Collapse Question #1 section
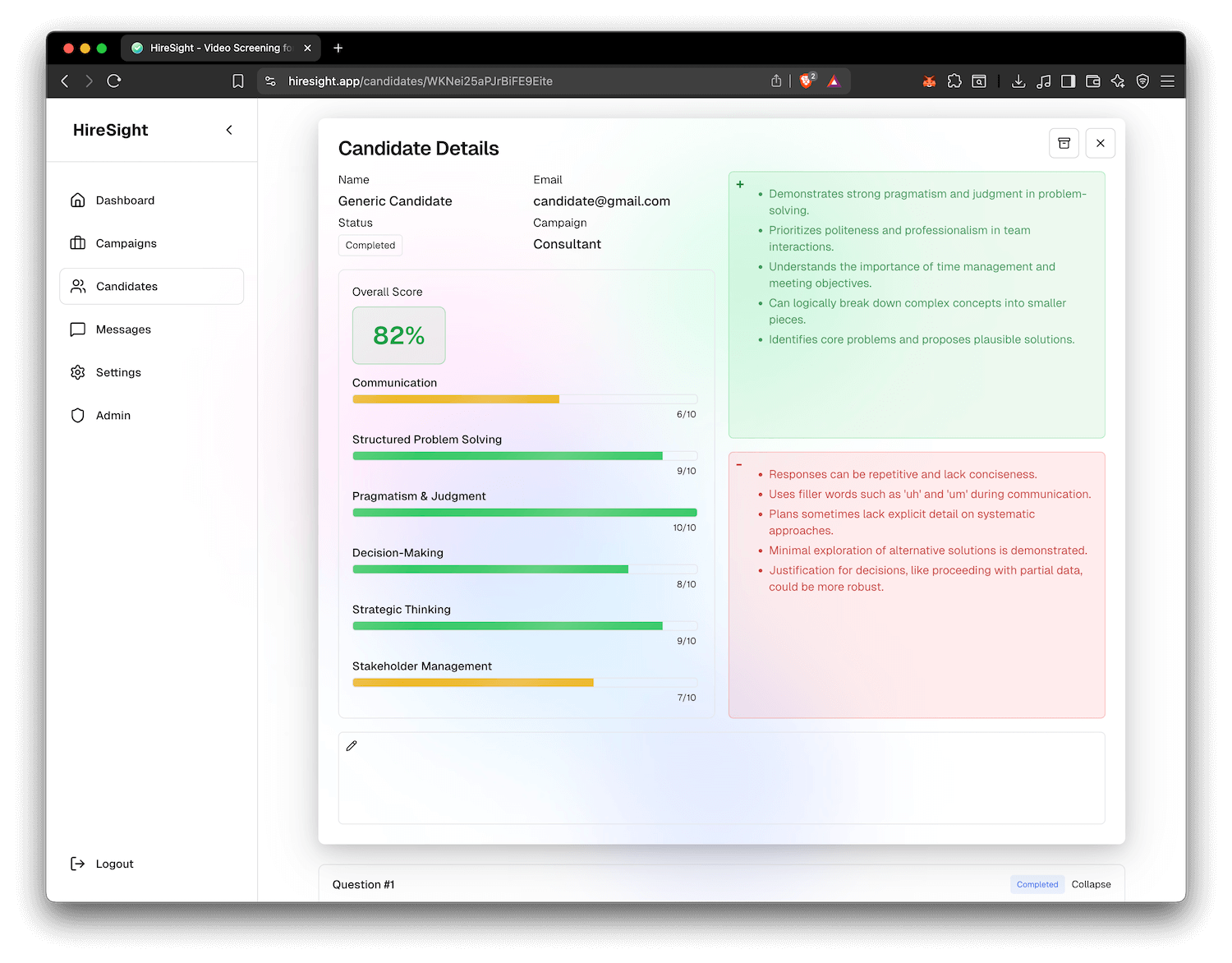Image resolution: width=1232 pixels, height=963 pixels. tap(1091, 884)
